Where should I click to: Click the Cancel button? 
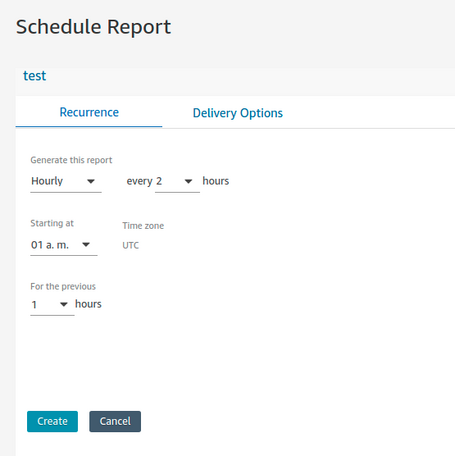coord(115,421)
